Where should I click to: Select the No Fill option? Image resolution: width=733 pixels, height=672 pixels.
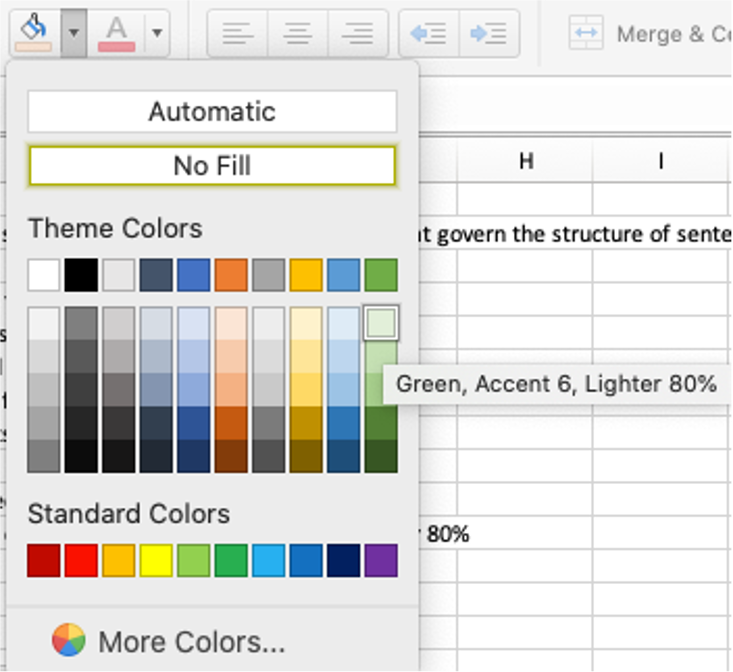pos(212,165)
